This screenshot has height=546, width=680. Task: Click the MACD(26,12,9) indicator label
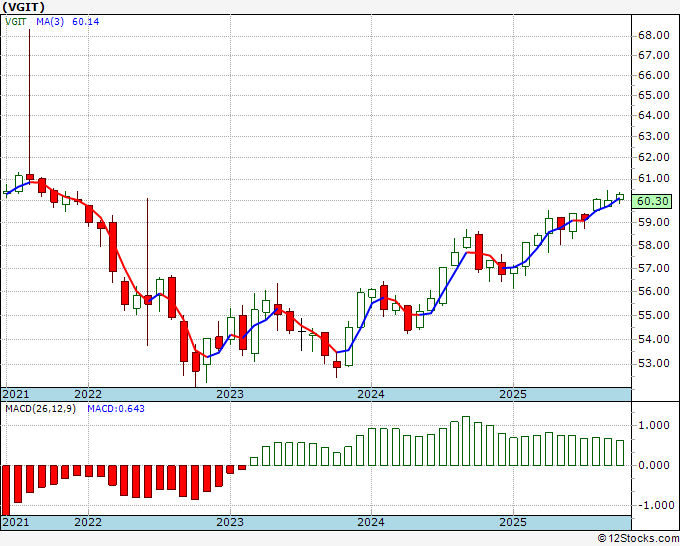pyautogui.click(x=40, y=409)
